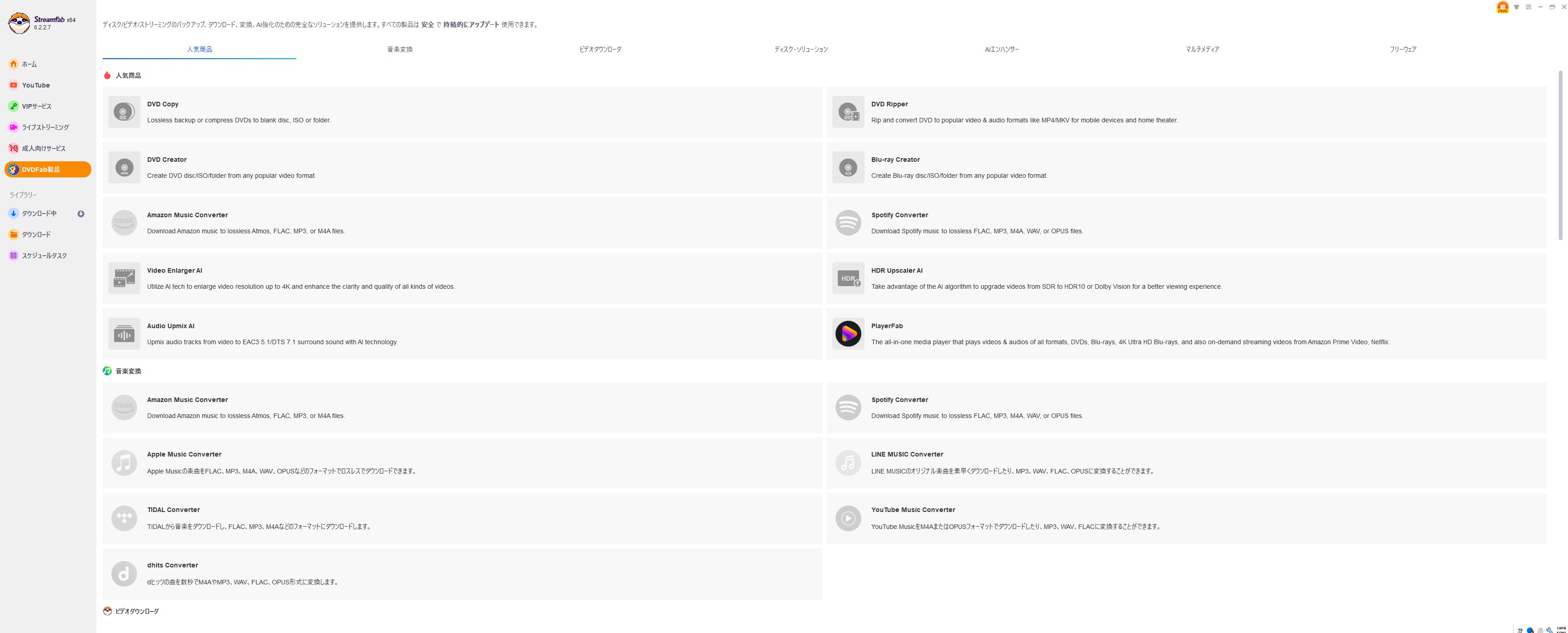This screenshot has height=633, width=1568.
Task: Open the HDR Upscaler AI title
Action: 897,270
